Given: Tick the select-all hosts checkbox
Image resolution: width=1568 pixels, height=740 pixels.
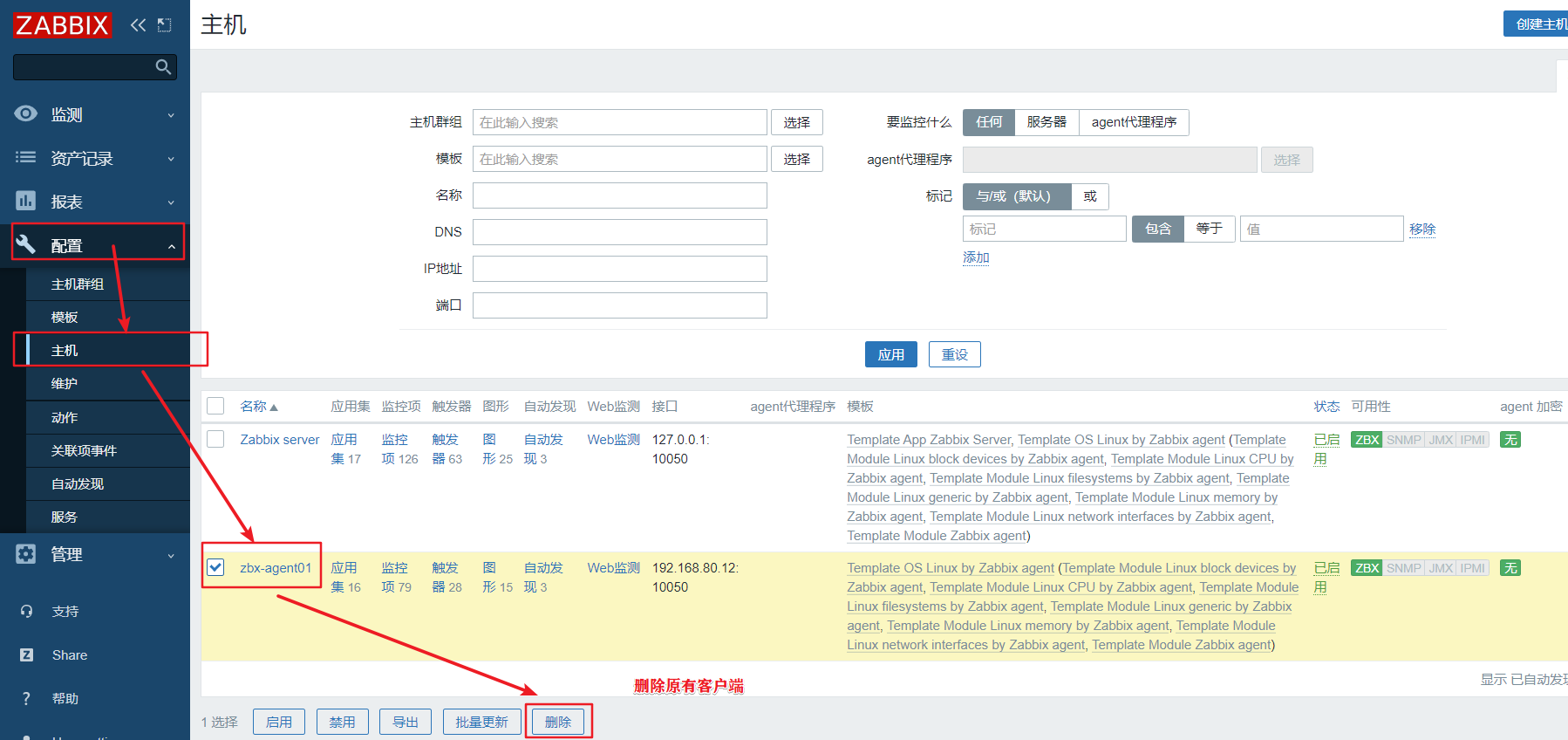Looking at the screenshot, I should [215, 406].
